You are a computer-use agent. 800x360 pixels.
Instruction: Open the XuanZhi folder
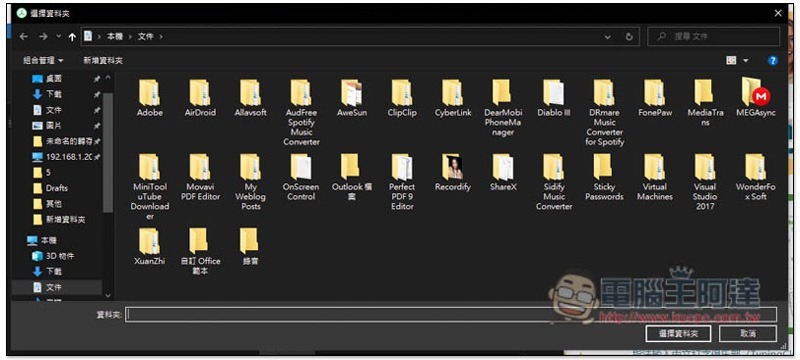point(149,247)
